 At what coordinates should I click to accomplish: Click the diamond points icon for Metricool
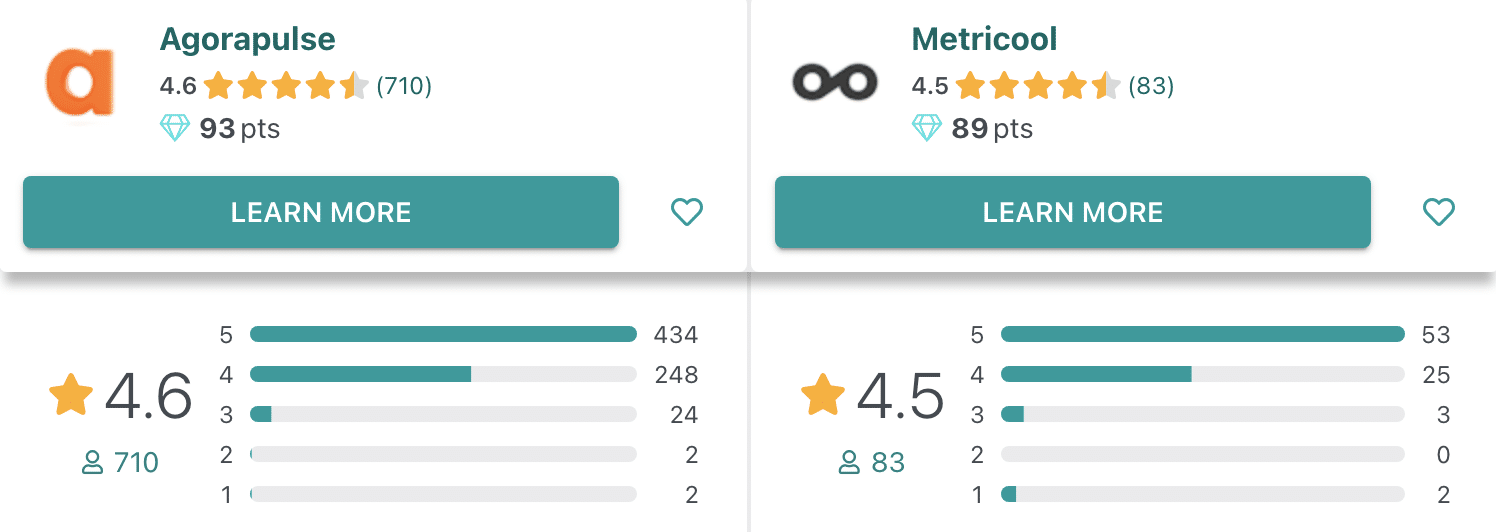pos(927,129)
